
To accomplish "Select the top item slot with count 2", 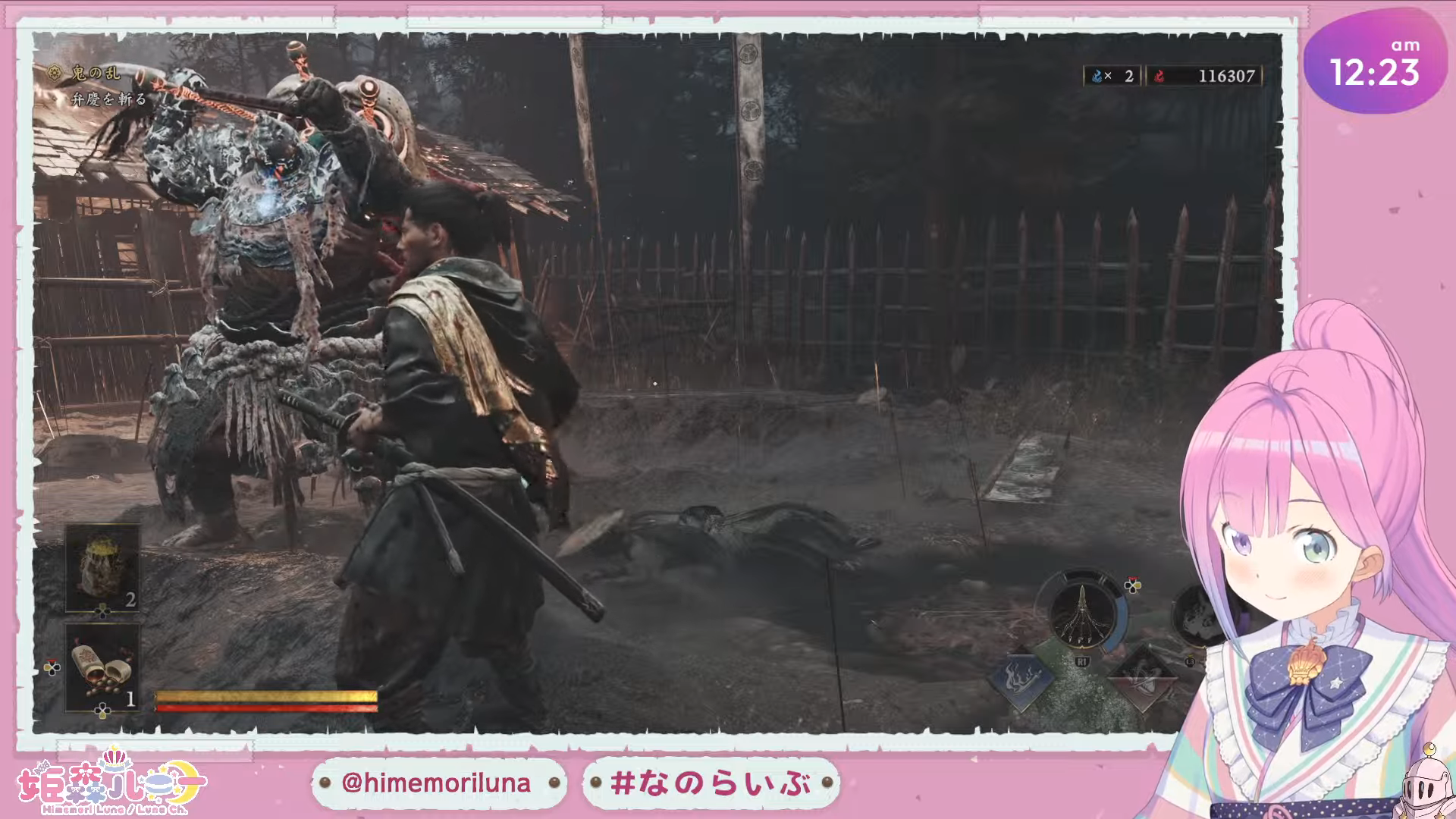I will (102, 568).
